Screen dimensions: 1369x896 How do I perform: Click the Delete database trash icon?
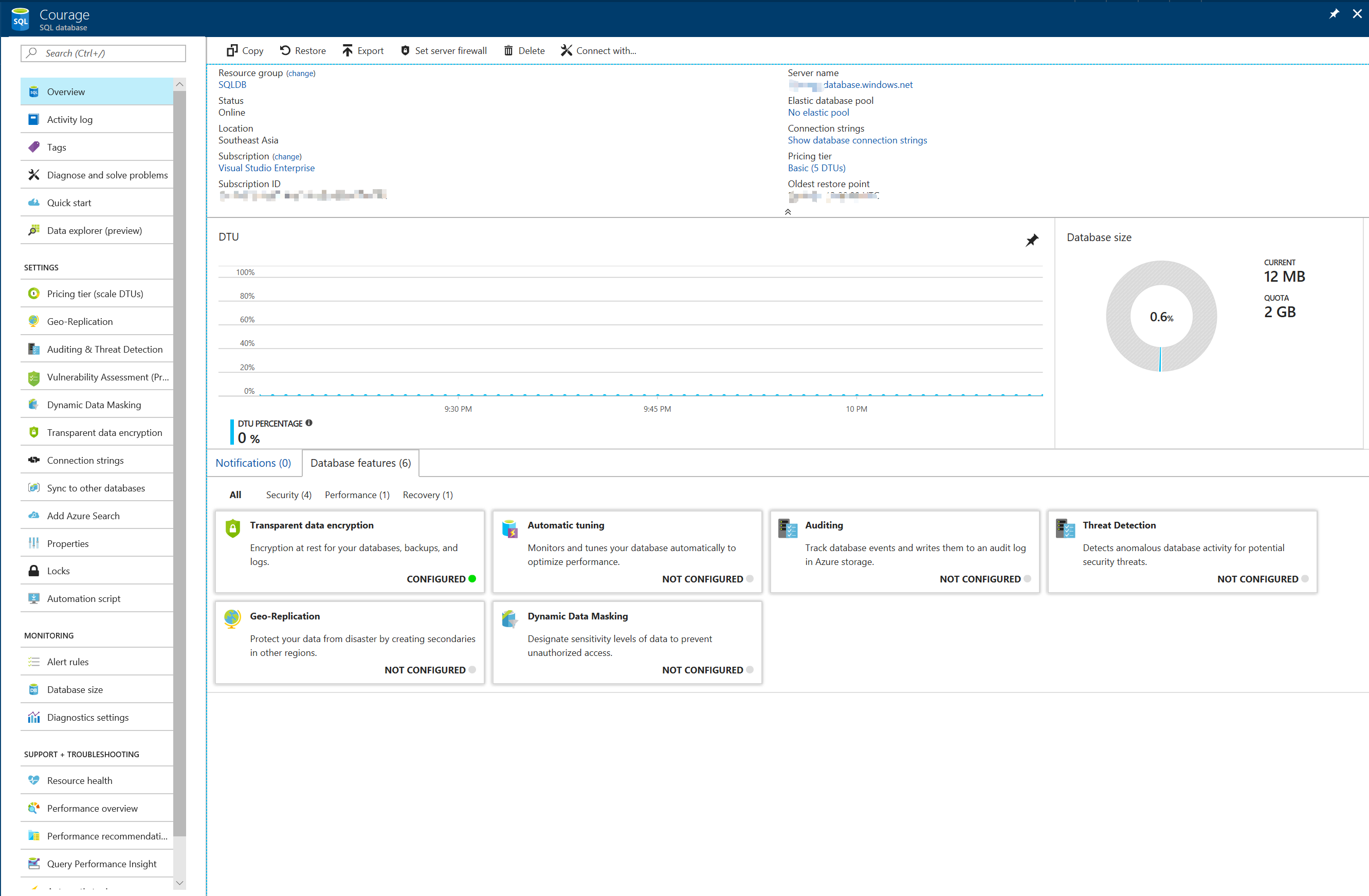pos(508,50)
